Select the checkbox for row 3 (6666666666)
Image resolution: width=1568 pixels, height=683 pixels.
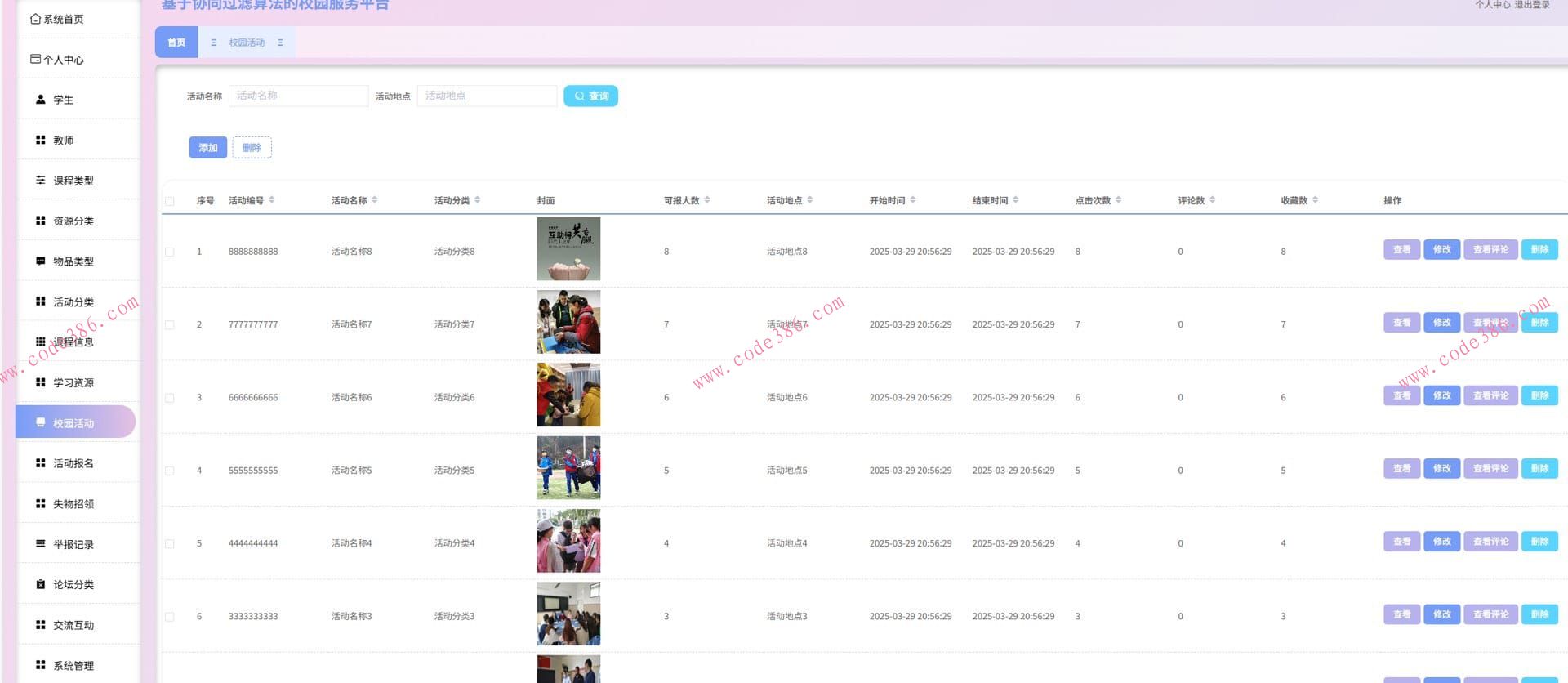[x=170, y=398]
